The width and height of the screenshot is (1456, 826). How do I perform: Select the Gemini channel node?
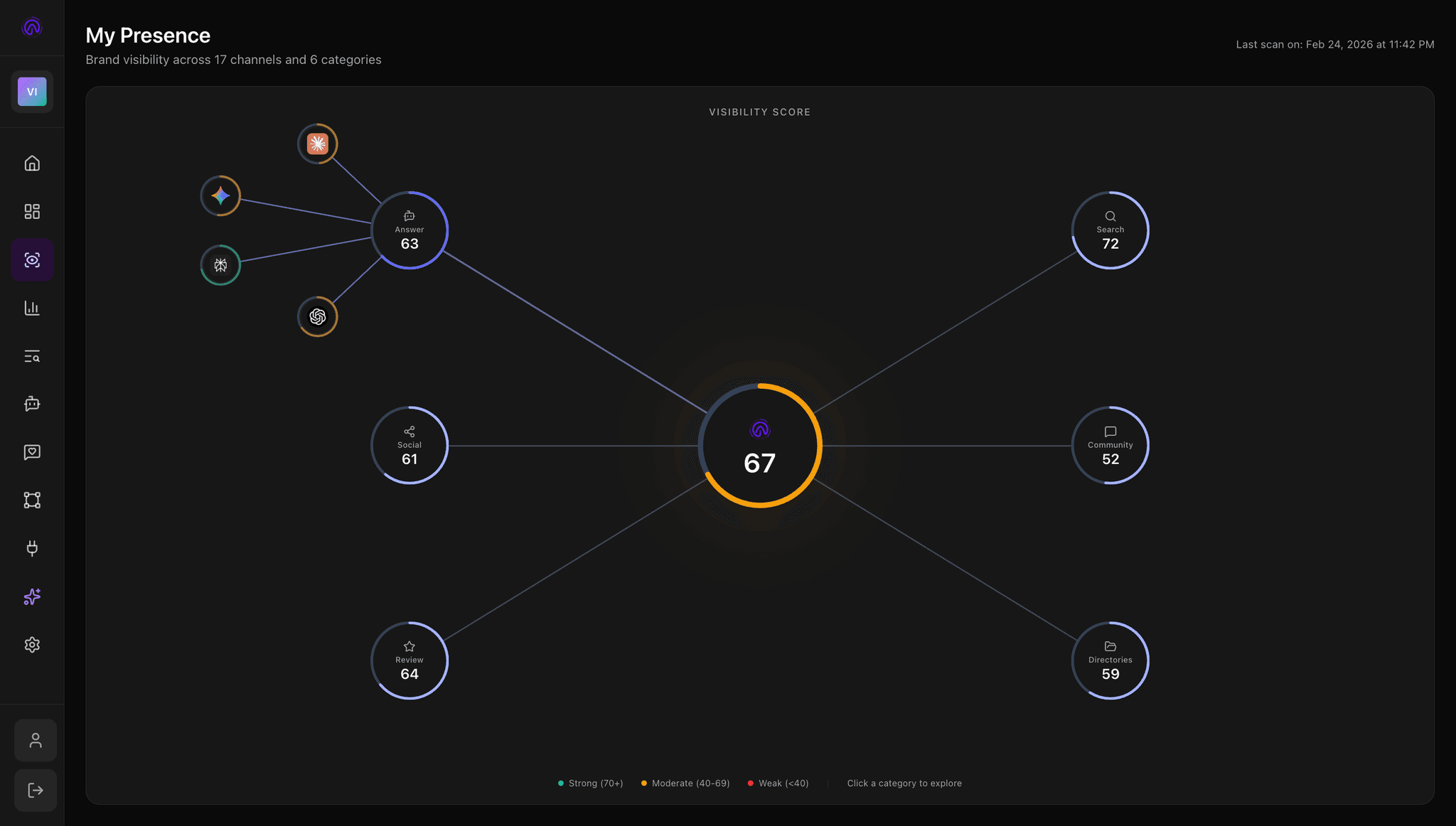click(x=220, y=195)
